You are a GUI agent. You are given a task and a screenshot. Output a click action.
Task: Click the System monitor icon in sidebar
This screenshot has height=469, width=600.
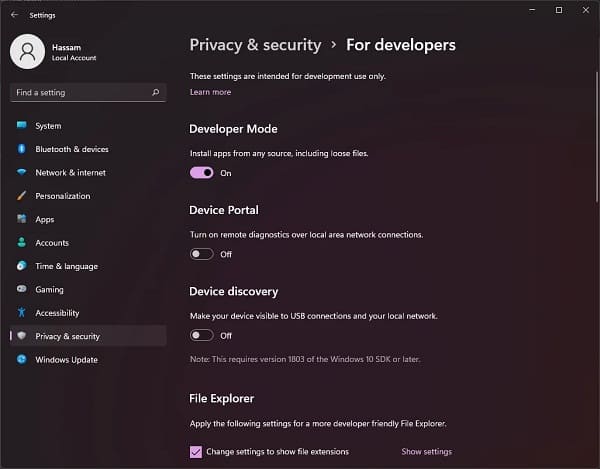pos(21,126)
